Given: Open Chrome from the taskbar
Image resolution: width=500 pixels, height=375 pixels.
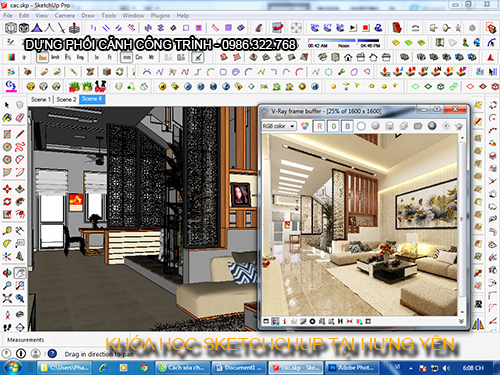Looking at the screenshot, I should point(144,368).
